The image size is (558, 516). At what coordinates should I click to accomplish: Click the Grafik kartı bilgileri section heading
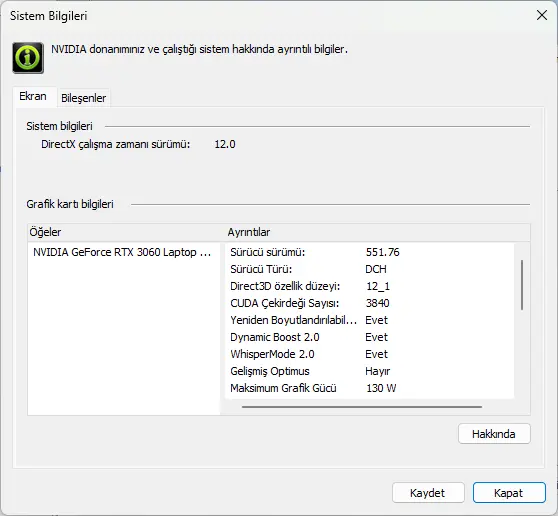tap(70, 204)
